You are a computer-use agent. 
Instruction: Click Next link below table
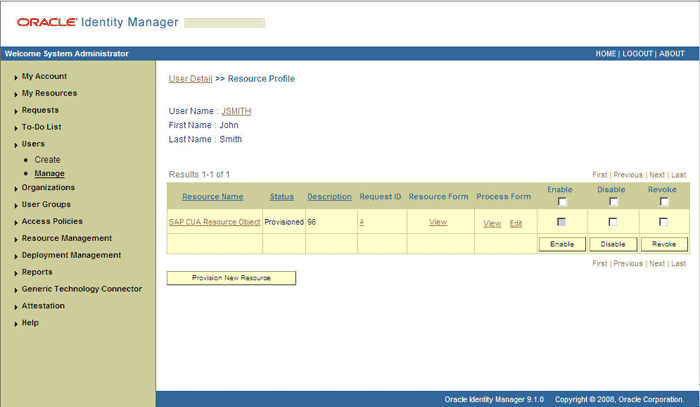coord(657,264)
